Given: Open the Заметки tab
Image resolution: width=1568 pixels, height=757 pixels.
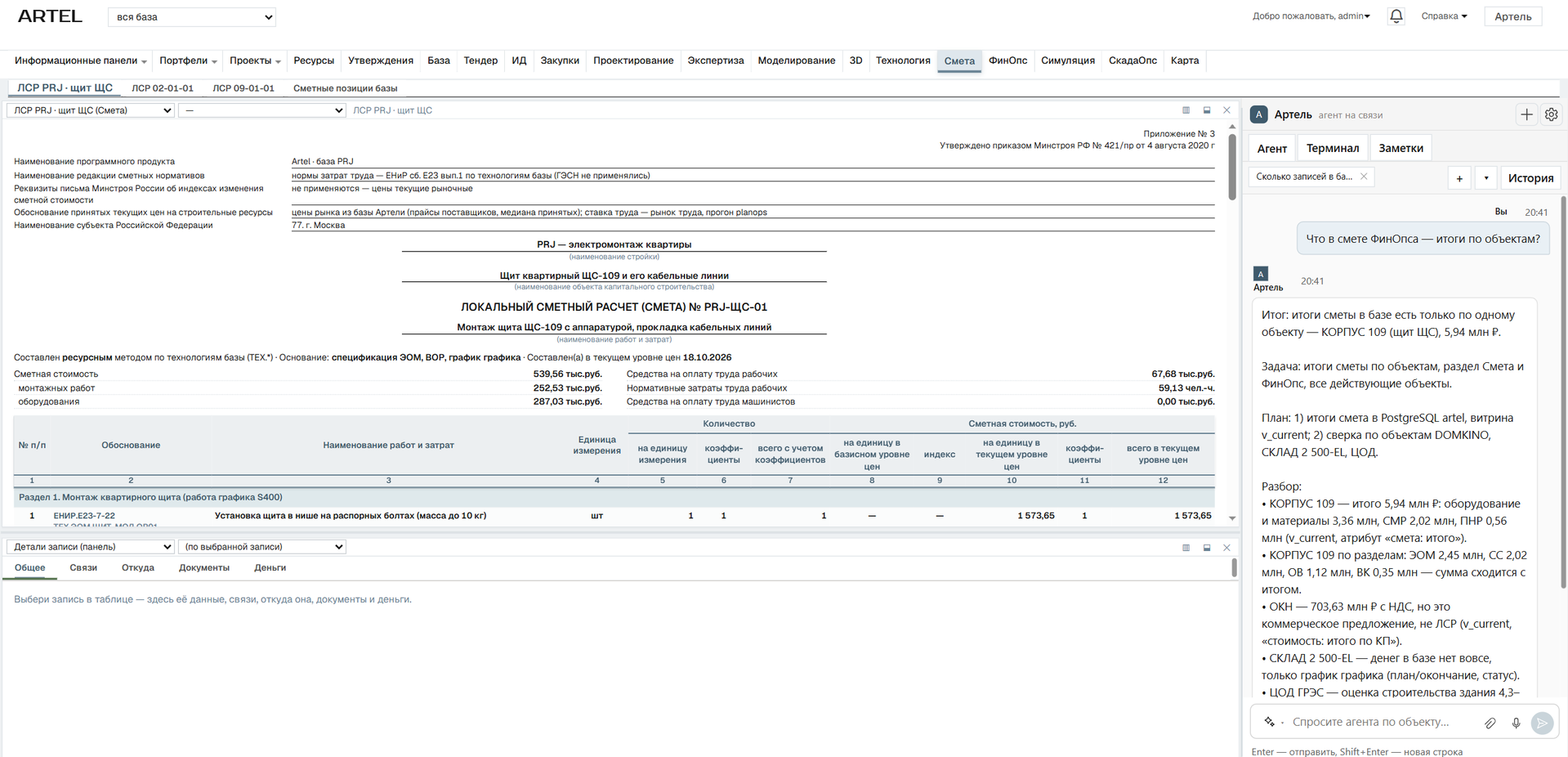Looking at the screenshot, I should [1400, 148].
